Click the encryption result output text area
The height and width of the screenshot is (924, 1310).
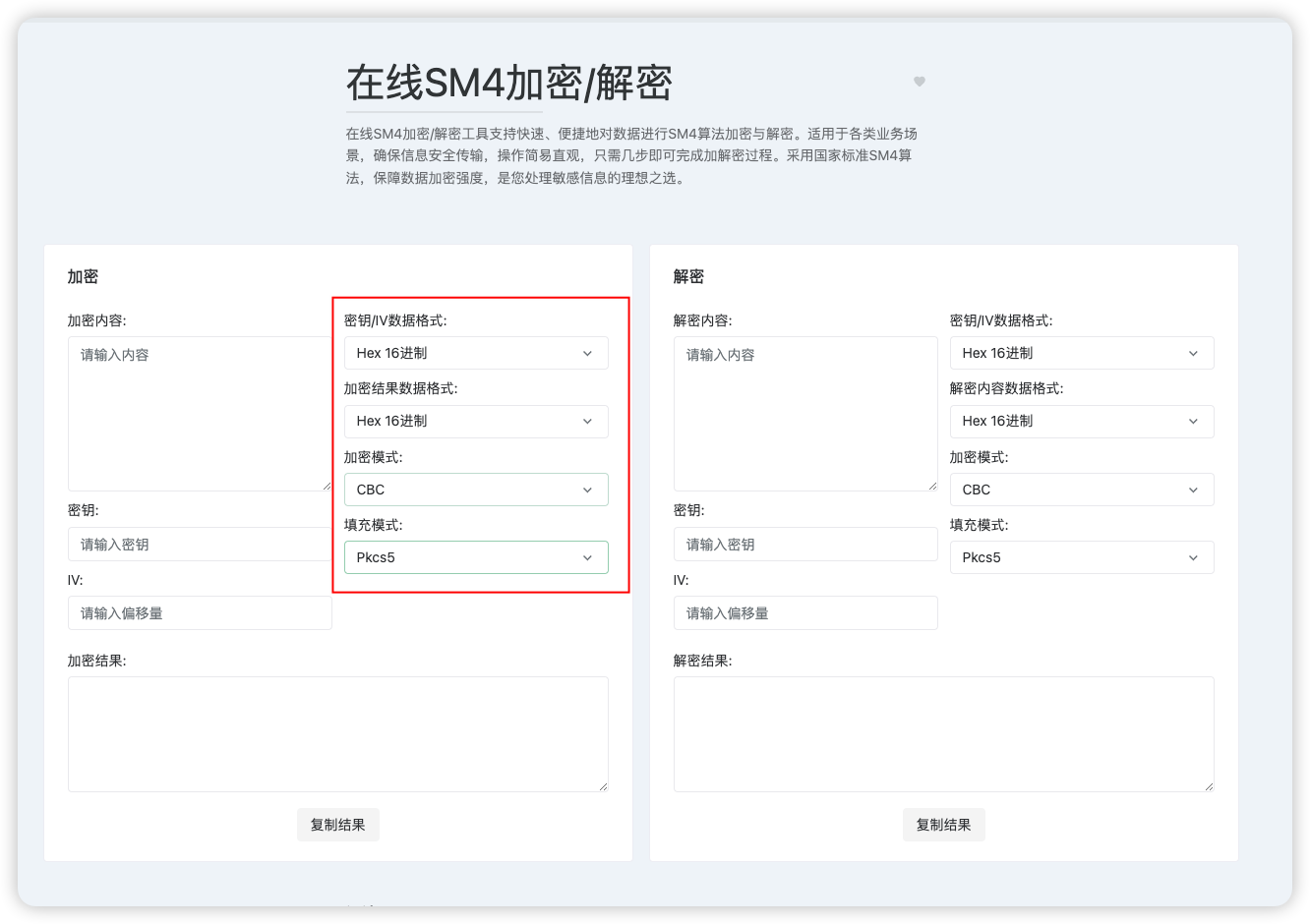(337, 733)
